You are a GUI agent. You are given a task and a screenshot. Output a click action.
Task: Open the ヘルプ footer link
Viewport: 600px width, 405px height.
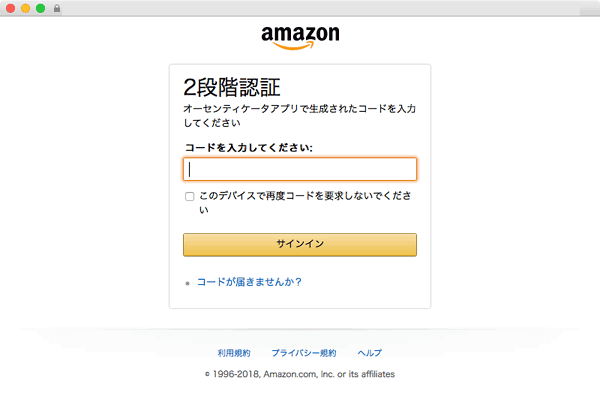point(370,353)
